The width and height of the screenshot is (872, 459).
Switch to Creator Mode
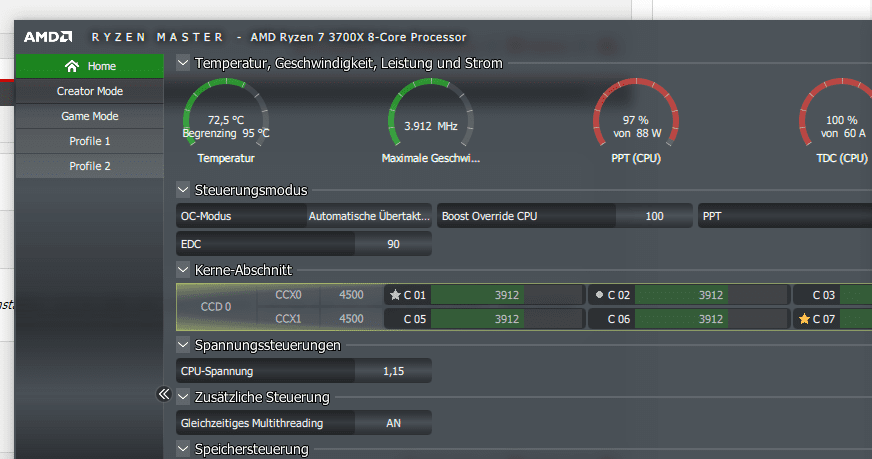click(x=90, y=91)
